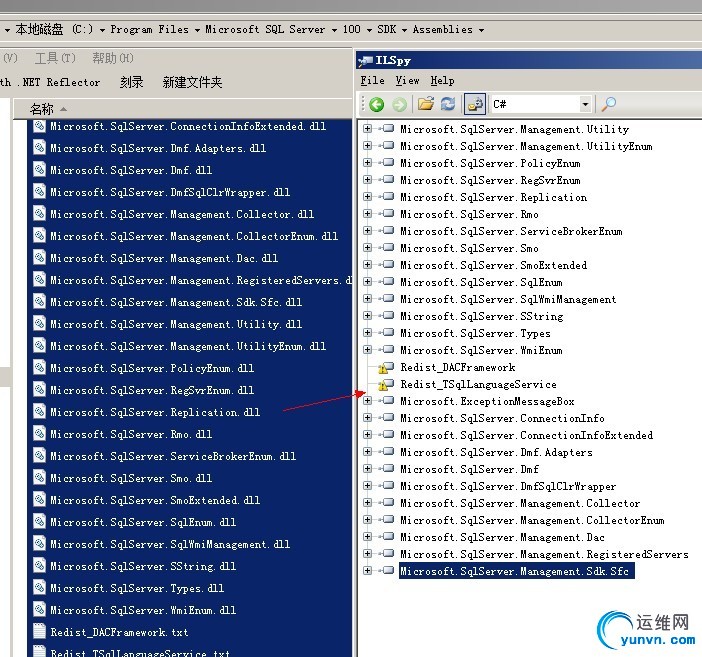The image size is (702, 657).
Task: Click the ILSpy Forward navigation arrow
Action: tap(399, 104)
